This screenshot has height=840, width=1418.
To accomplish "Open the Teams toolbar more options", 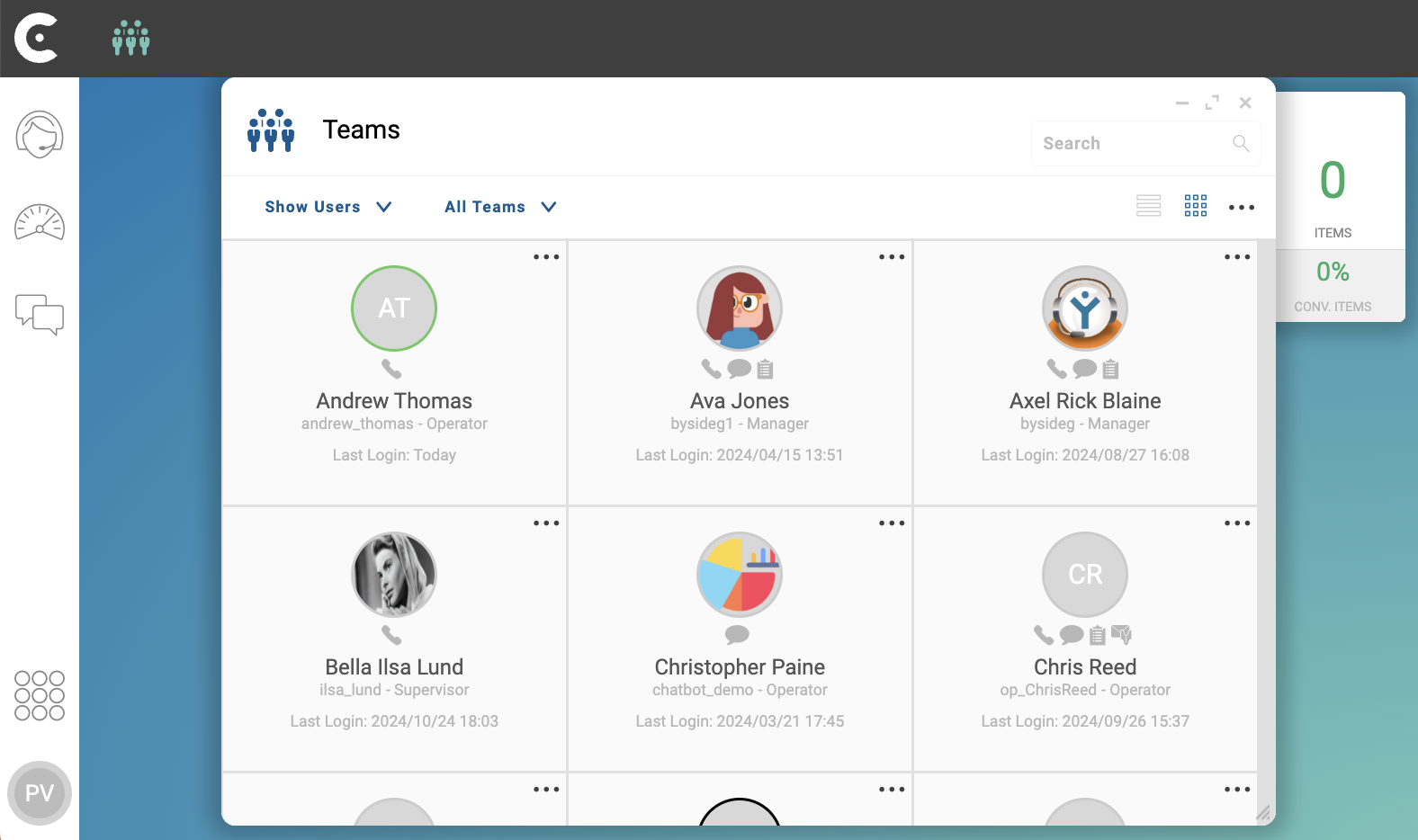I will (x=1242, y=208).
